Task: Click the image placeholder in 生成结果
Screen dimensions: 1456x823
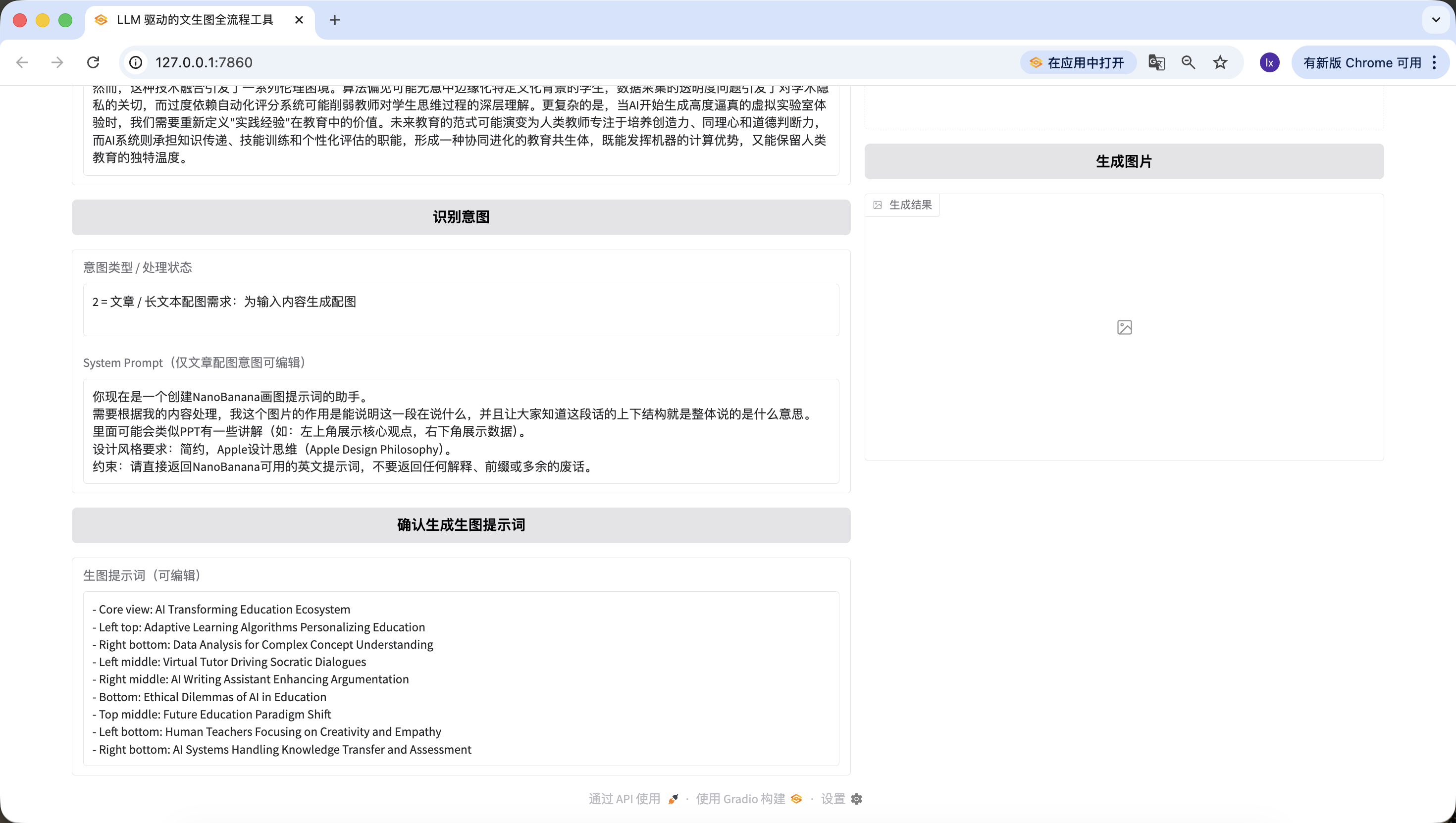Action: point(1124,327)
